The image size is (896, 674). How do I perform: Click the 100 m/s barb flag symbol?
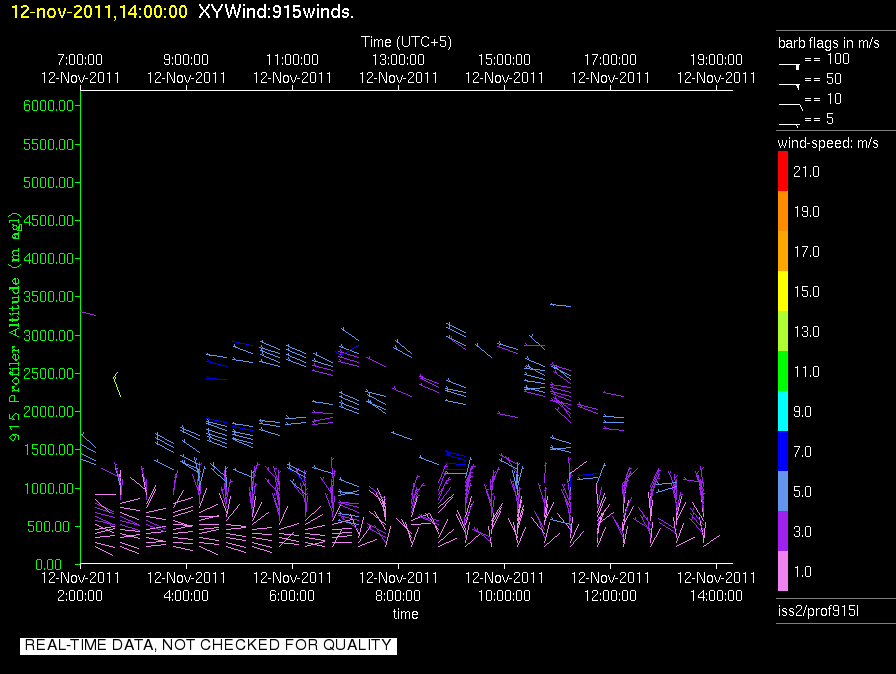point(789,66)
